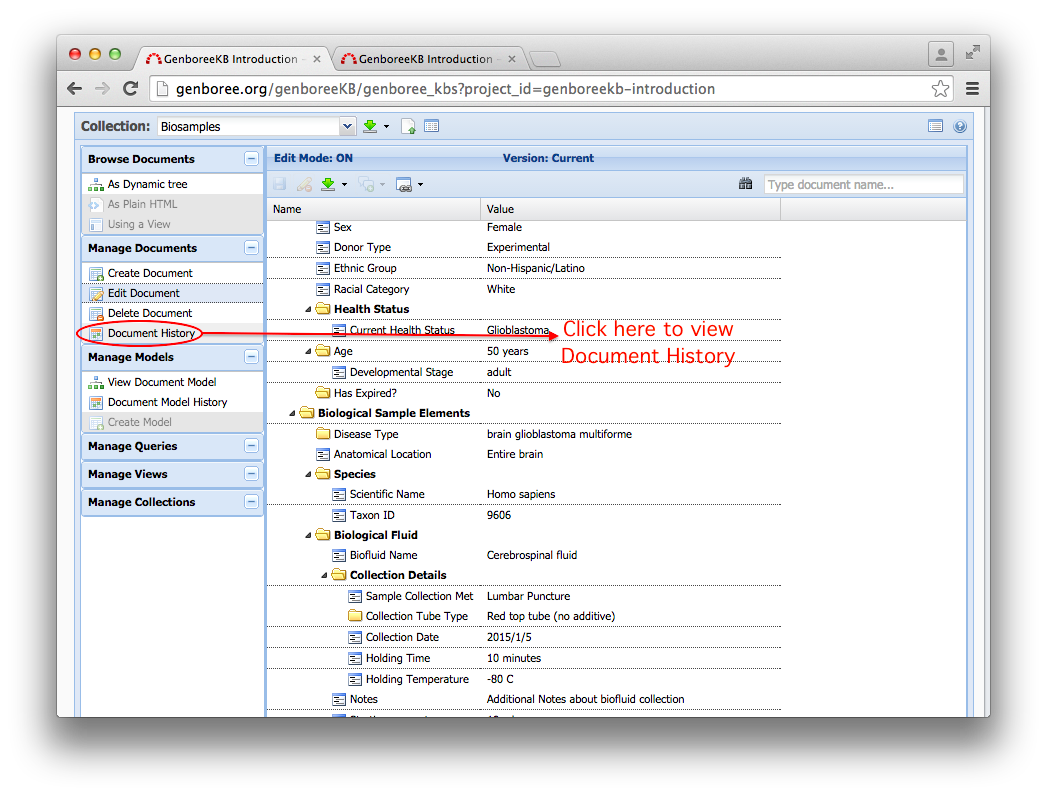Viewport: 1047px width, 796px height.
Task: Click the Taxon ID property icon
Action: pos(339,516)
